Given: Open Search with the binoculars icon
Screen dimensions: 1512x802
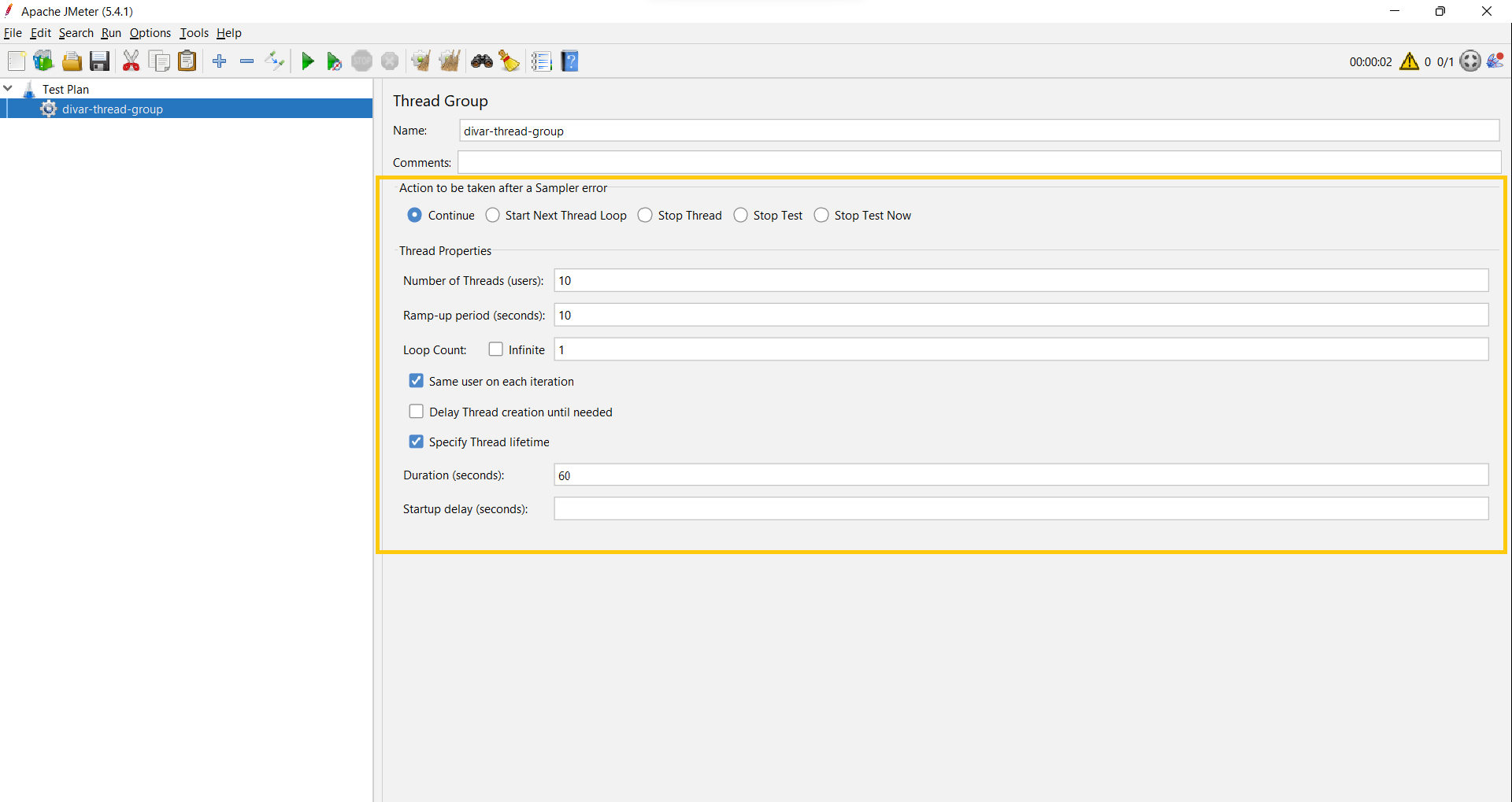Looking at the screenshot, I should 482,61.
